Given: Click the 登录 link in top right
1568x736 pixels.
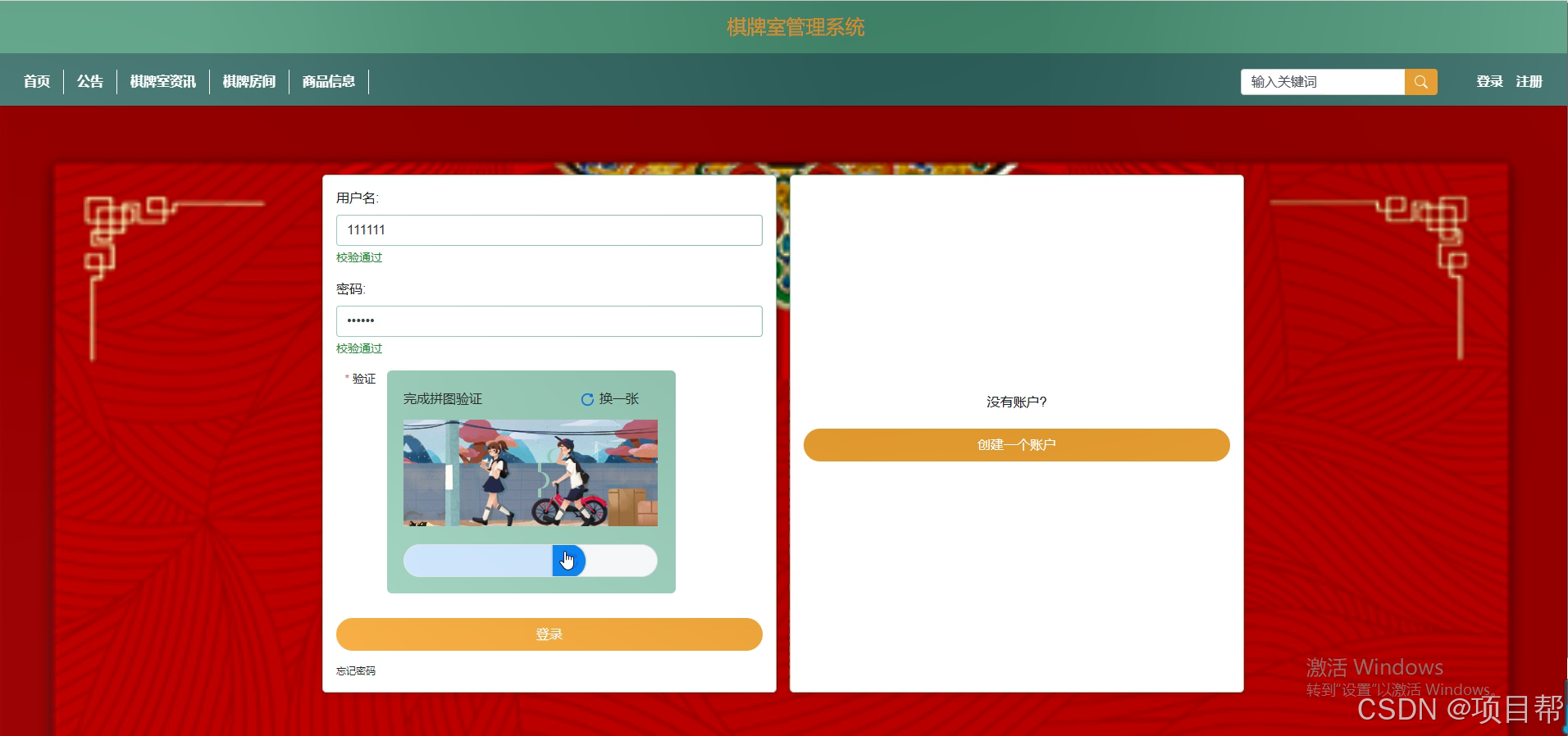Looking at the screenshot, I should click(1489, 81).
